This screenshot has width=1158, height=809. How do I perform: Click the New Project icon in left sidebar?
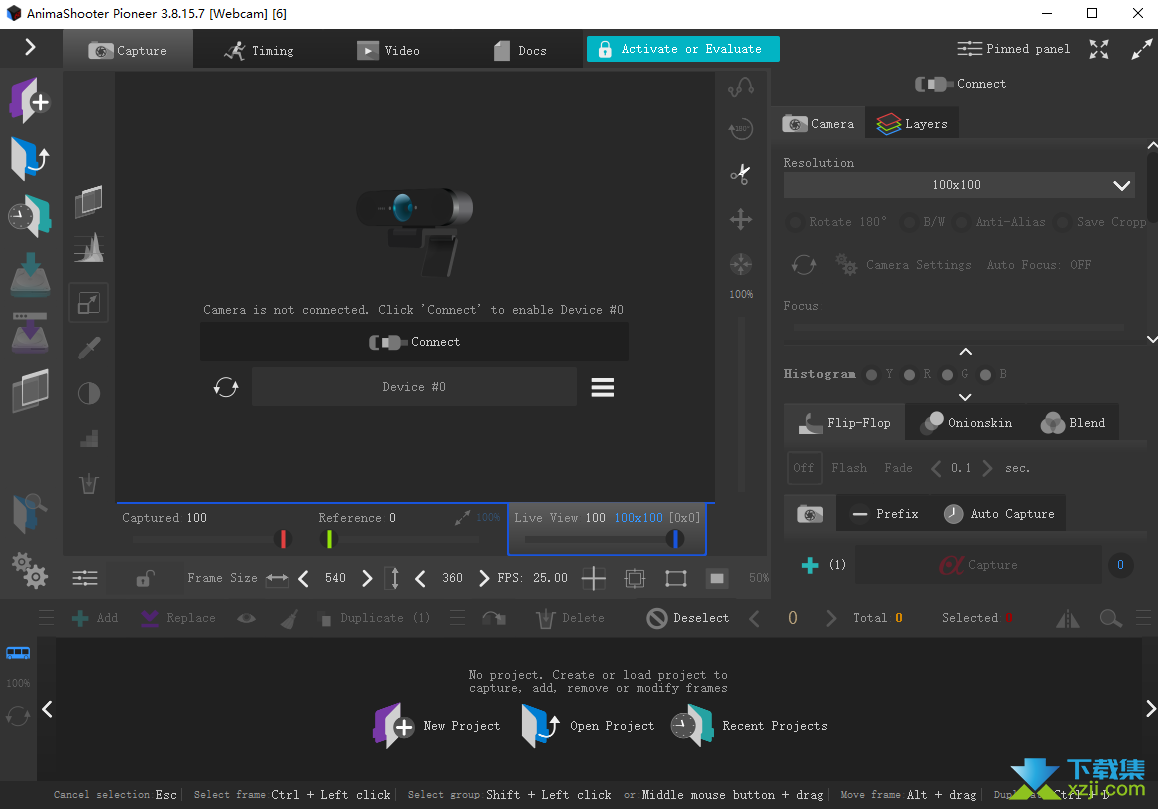point(30,100)
